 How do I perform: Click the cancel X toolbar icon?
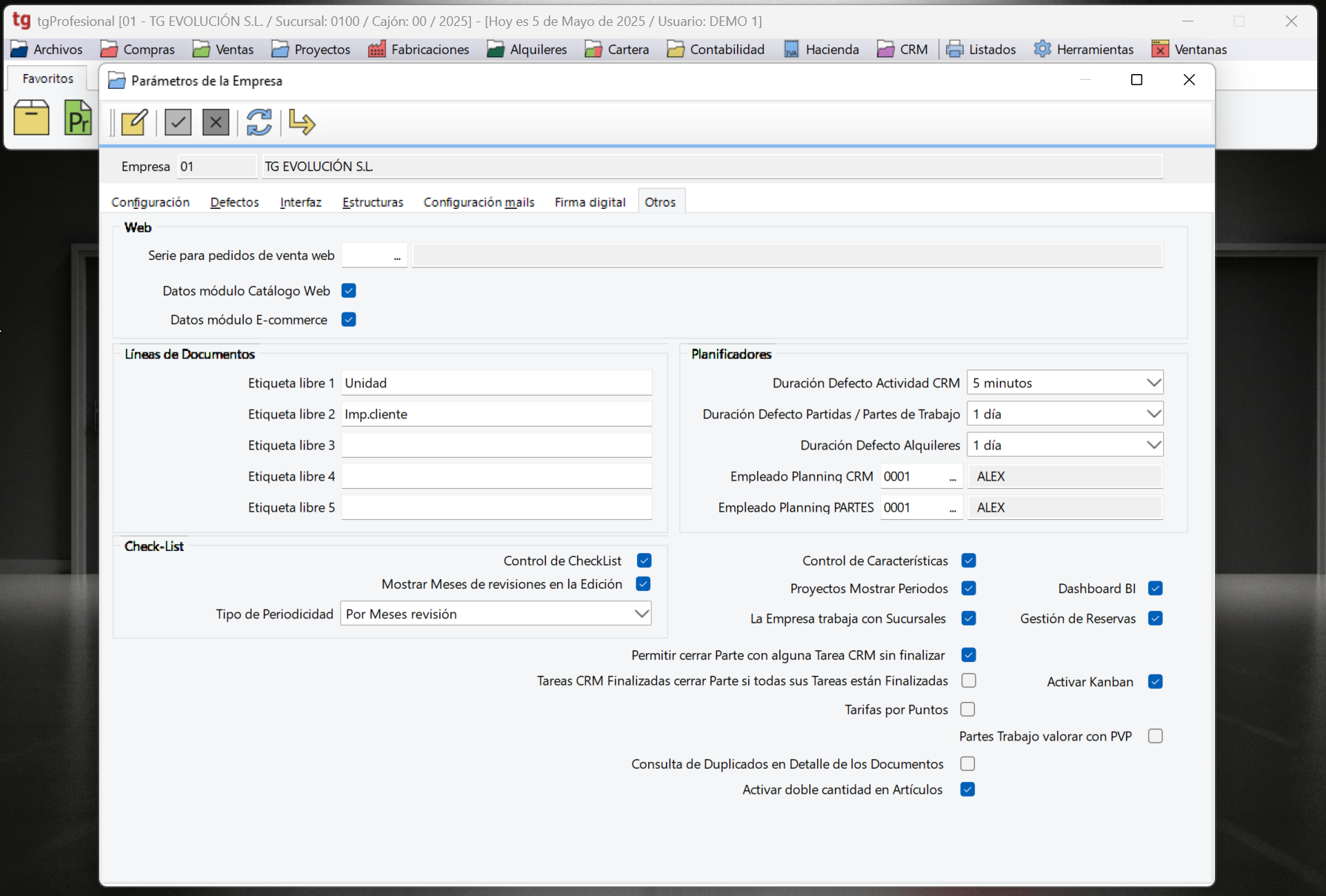[x=216, y=122]
